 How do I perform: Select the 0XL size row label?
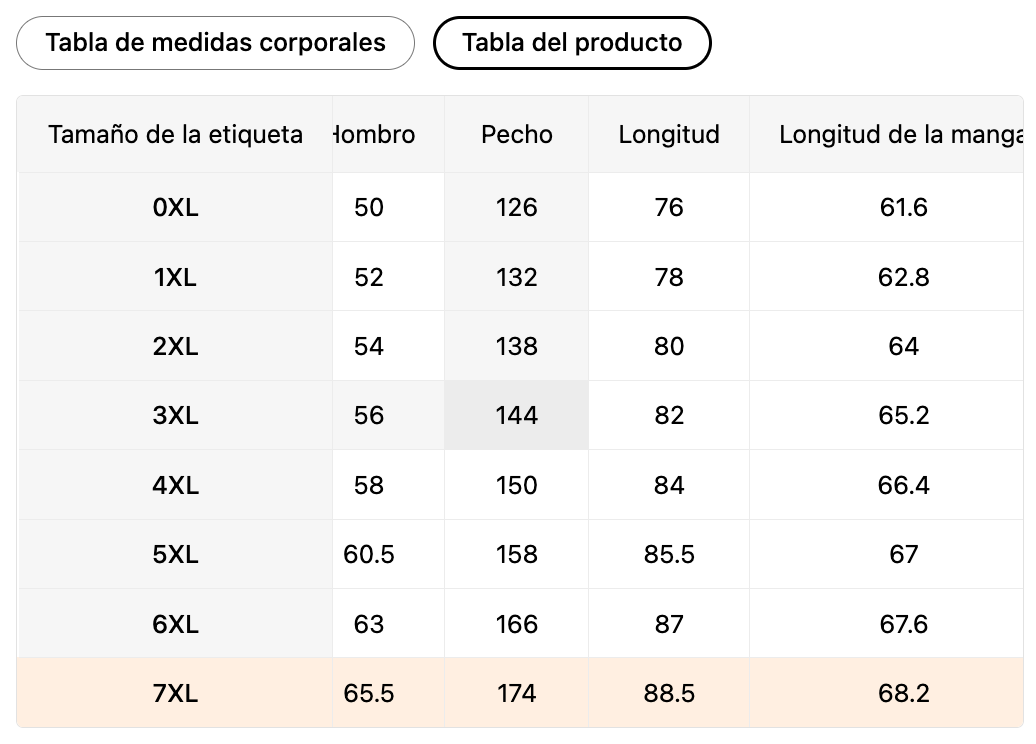(x=175, y=207)
